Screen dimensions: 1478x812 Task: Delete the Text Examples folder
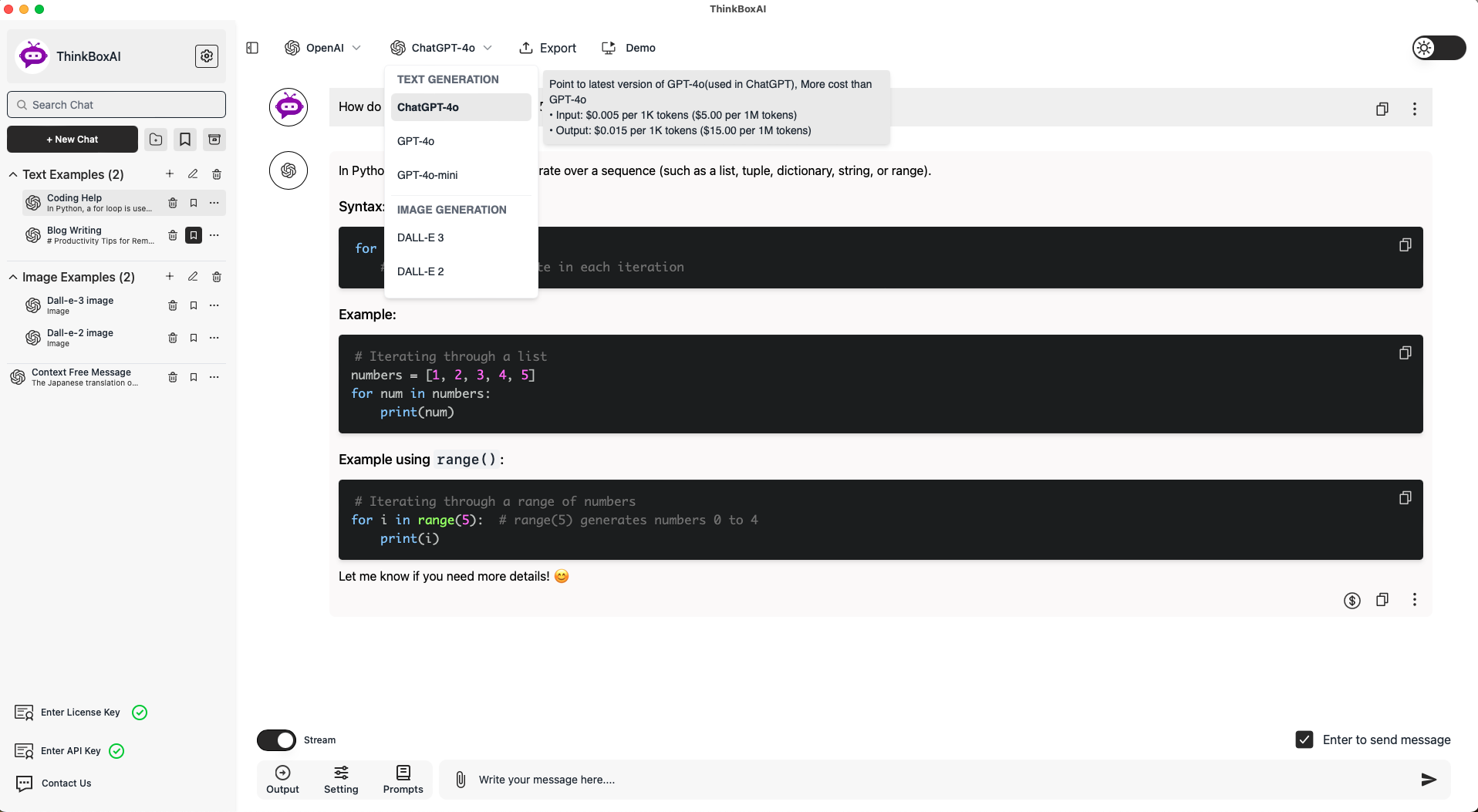[217, 174]
